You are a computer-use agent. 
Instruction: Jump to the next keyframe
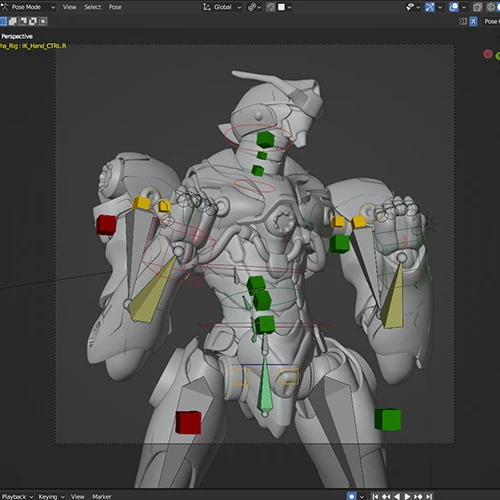click(x=418, y=496)
